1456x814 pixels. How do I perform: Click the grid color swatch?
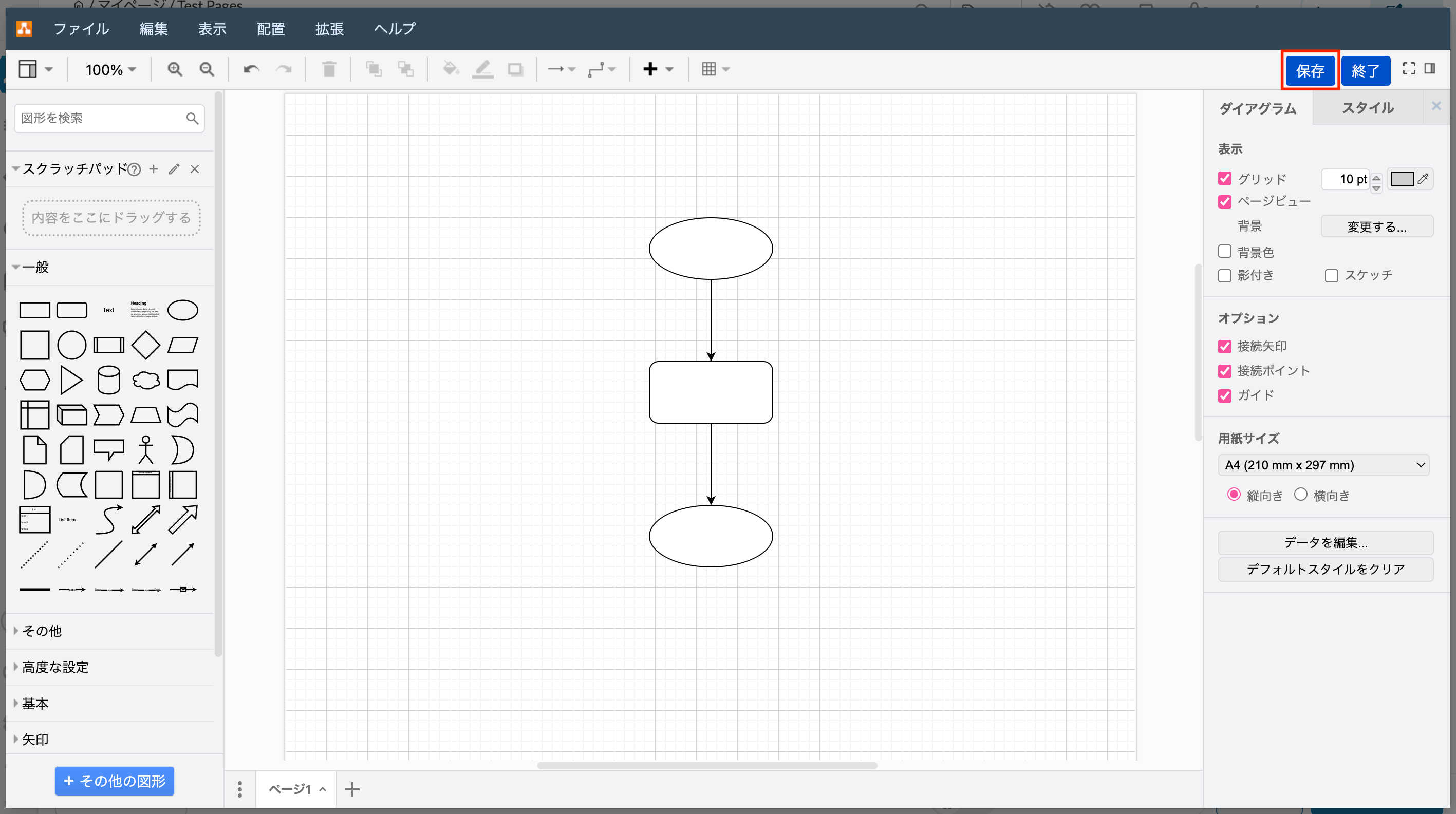point(1402,179)
